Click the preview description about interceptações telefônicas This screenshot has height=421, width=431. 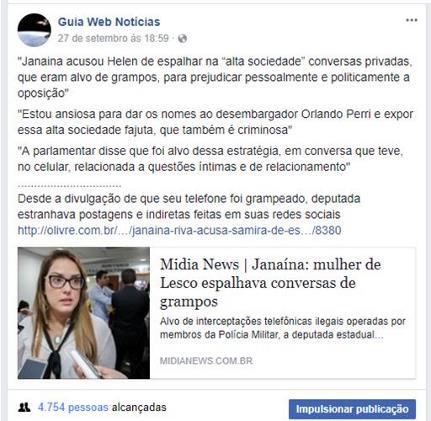(x=283, y=328)
